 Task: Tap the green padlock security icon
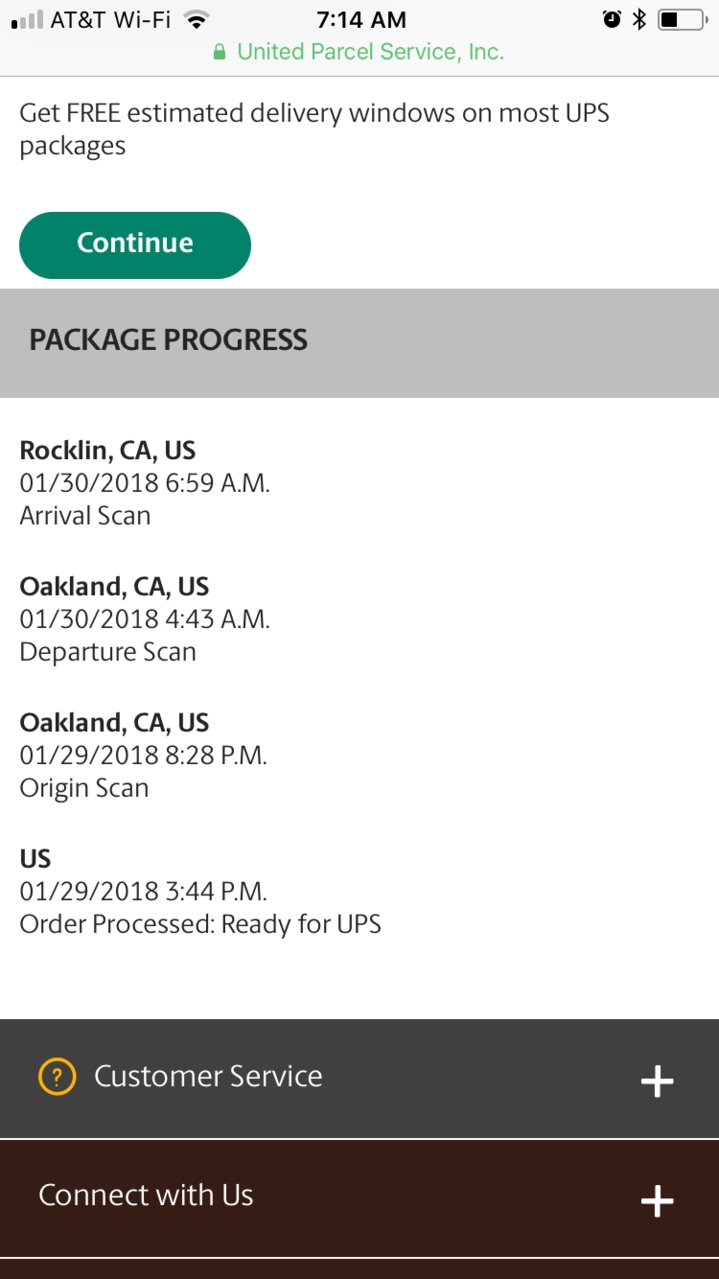(220, 52)
